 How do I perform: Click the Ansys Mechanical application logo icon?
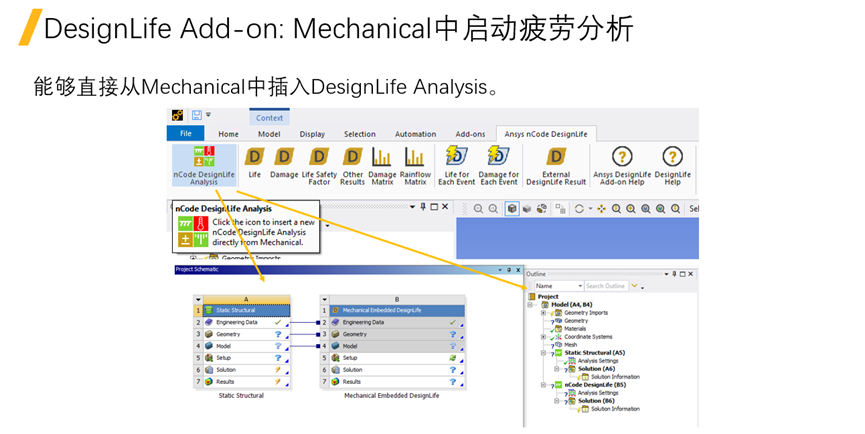coord(177,115)
